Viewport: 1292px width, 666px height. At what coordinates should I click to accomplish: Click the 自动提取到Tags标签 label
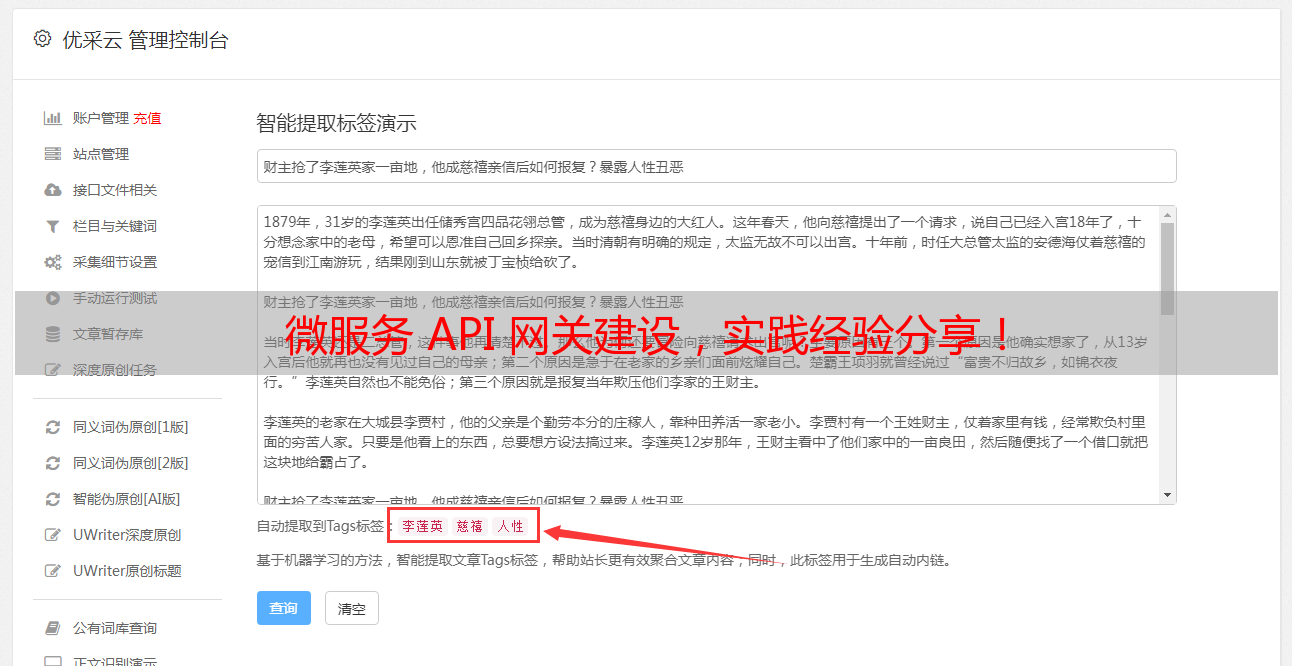tap(321, 526)
